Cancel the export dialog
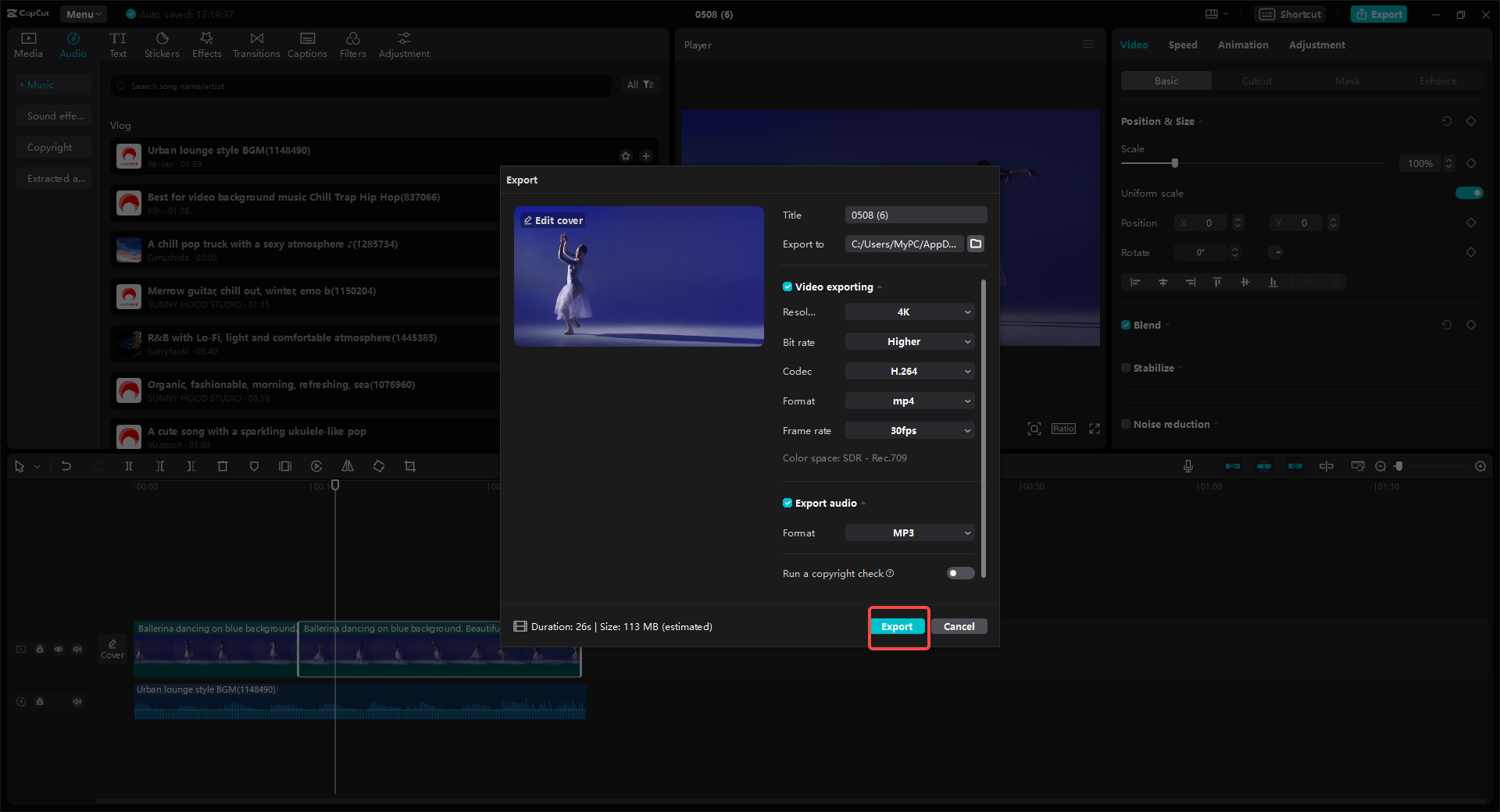 point(959,626)
